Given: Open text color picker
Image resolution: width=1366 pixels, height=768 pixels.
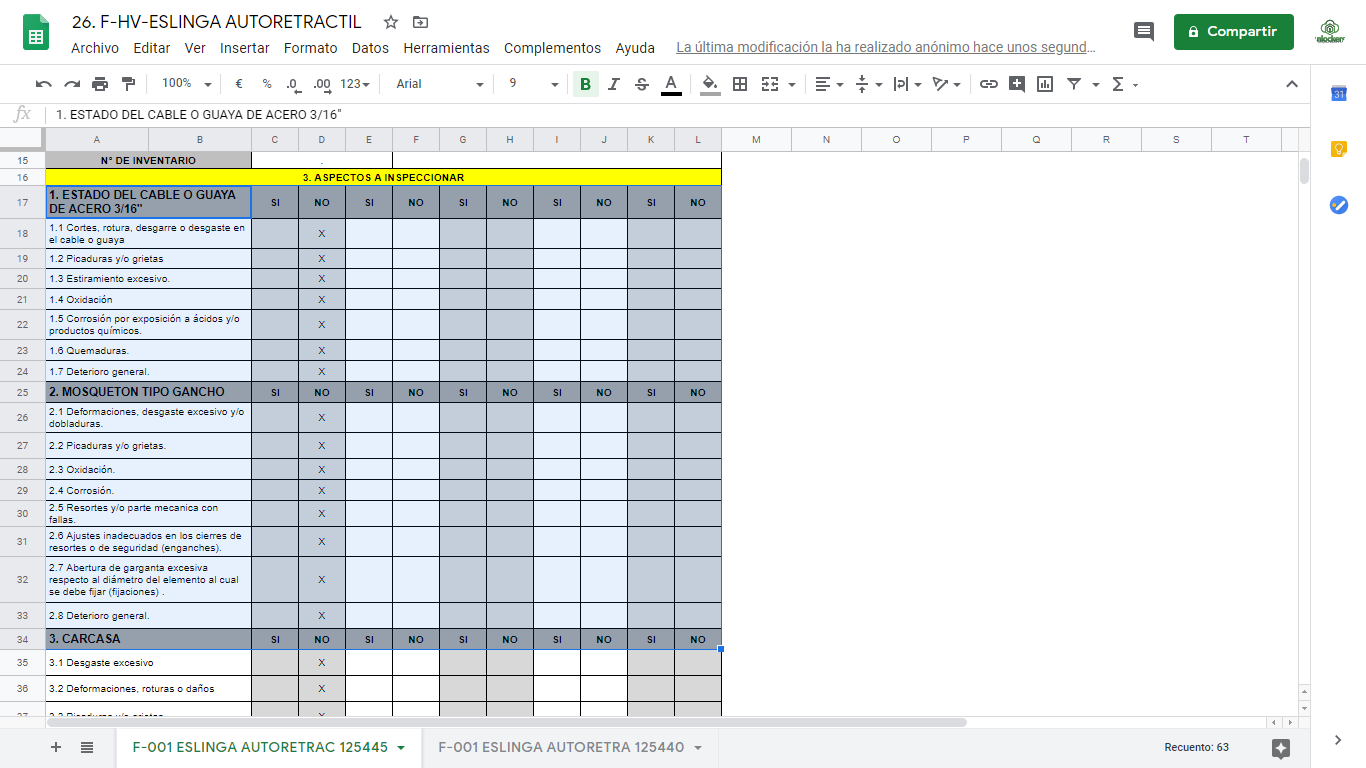Looking at the screenshot, I should [671, 84].
